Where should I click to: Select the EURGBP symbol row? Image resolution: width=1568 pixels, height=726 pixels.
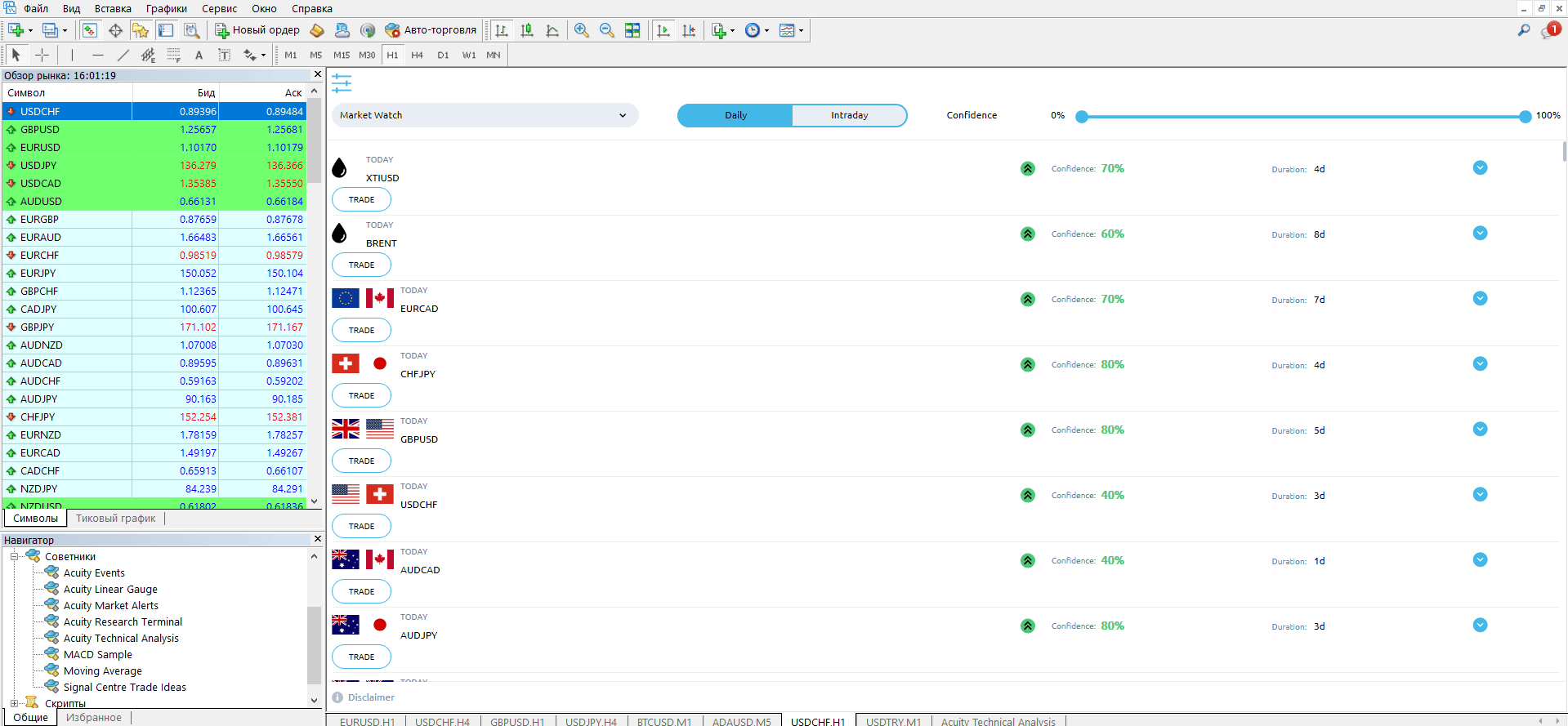(154, 220)
